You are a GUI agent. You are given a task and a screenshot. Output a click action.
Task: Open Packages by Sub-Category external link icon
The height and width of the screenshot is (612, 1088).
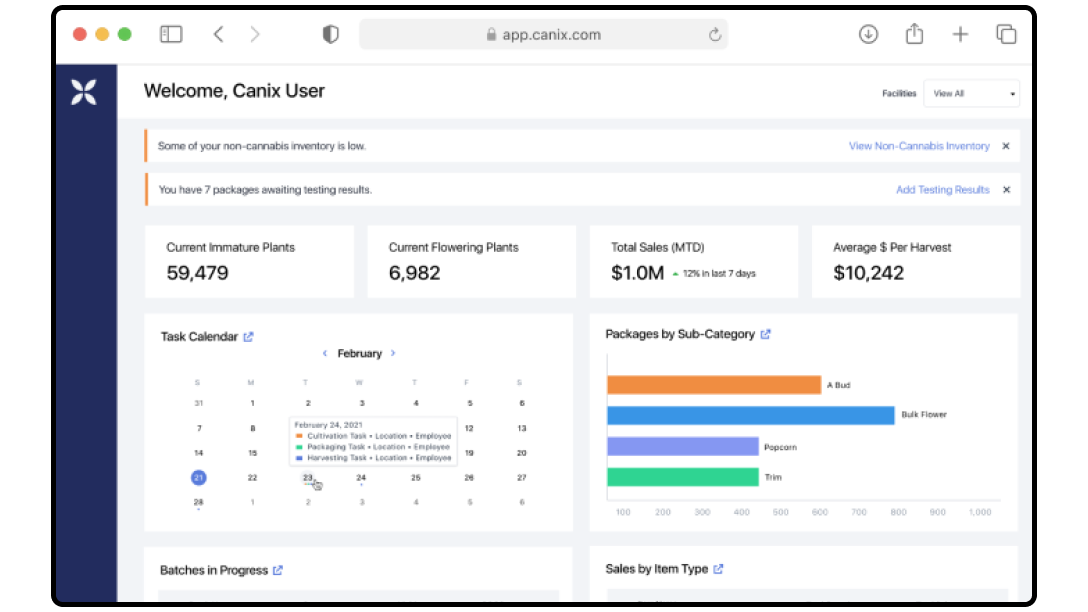[x=765, y=334]
